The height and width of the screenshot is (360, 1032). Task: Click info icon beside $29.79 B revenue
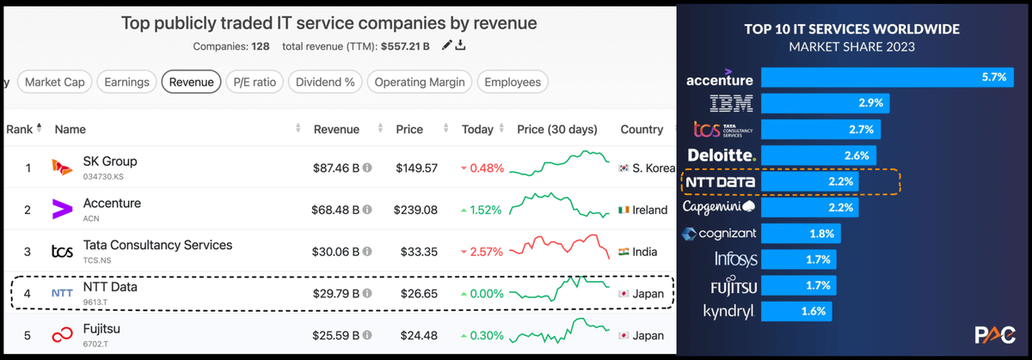(x=367, y=294)
